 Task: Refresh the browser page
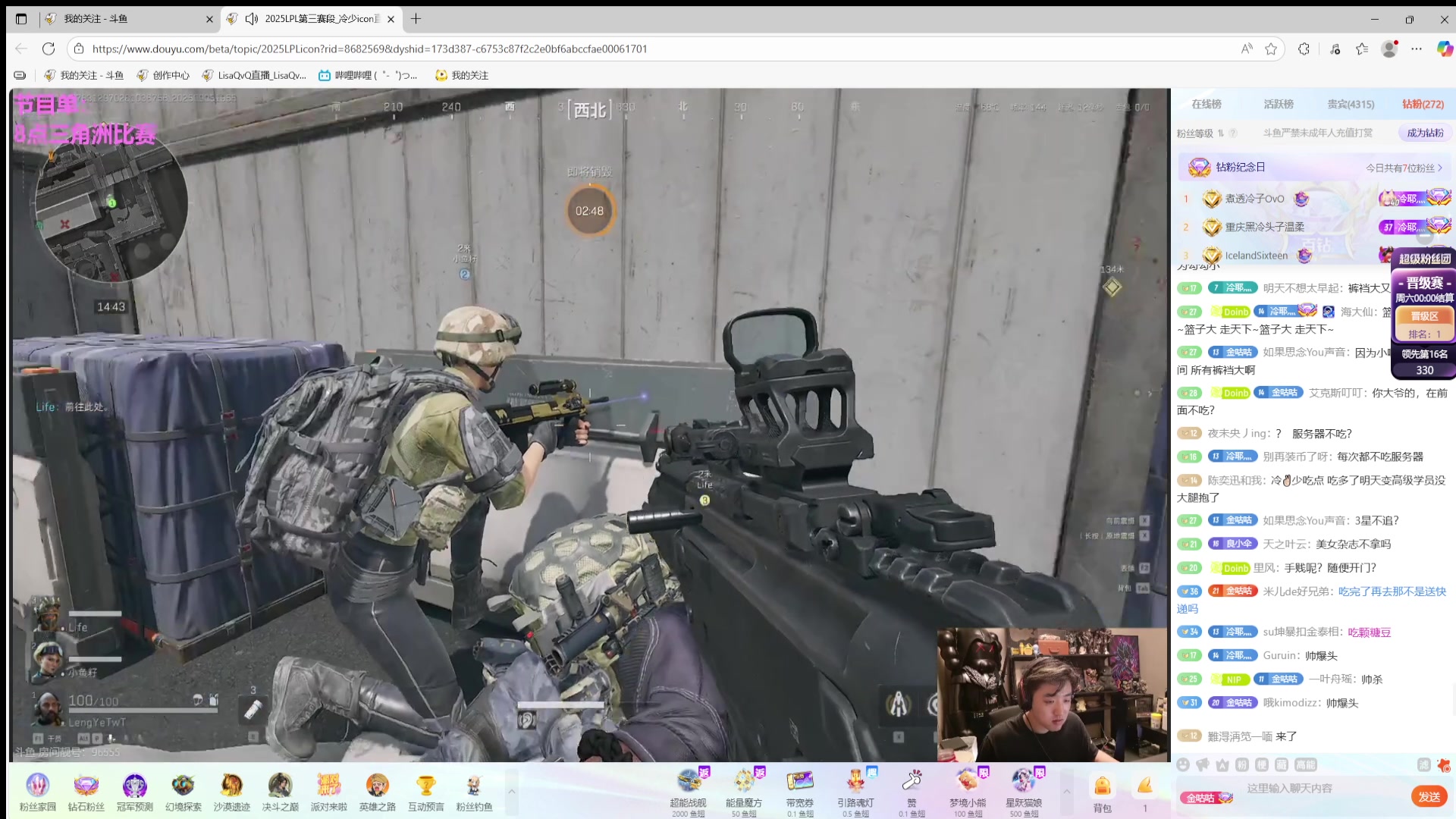[49, 49]
